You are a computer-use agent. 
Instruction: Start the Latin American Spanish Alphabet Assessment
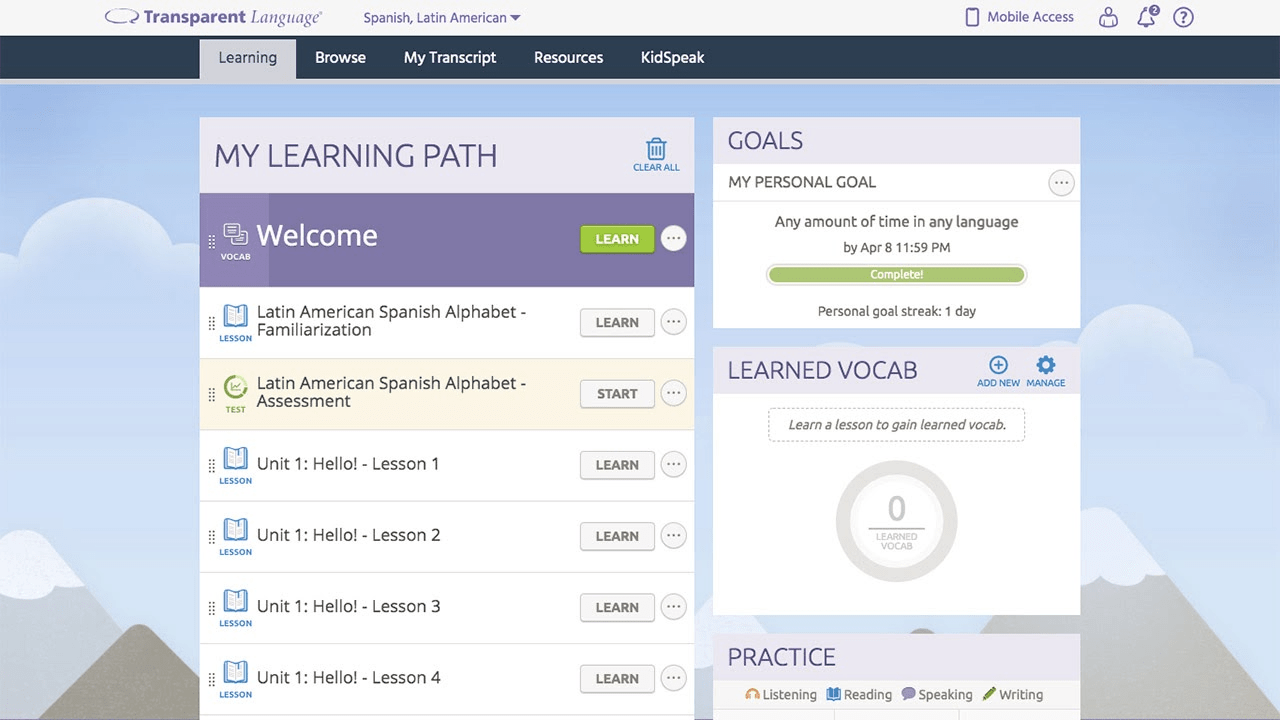(x=617, y=394)
